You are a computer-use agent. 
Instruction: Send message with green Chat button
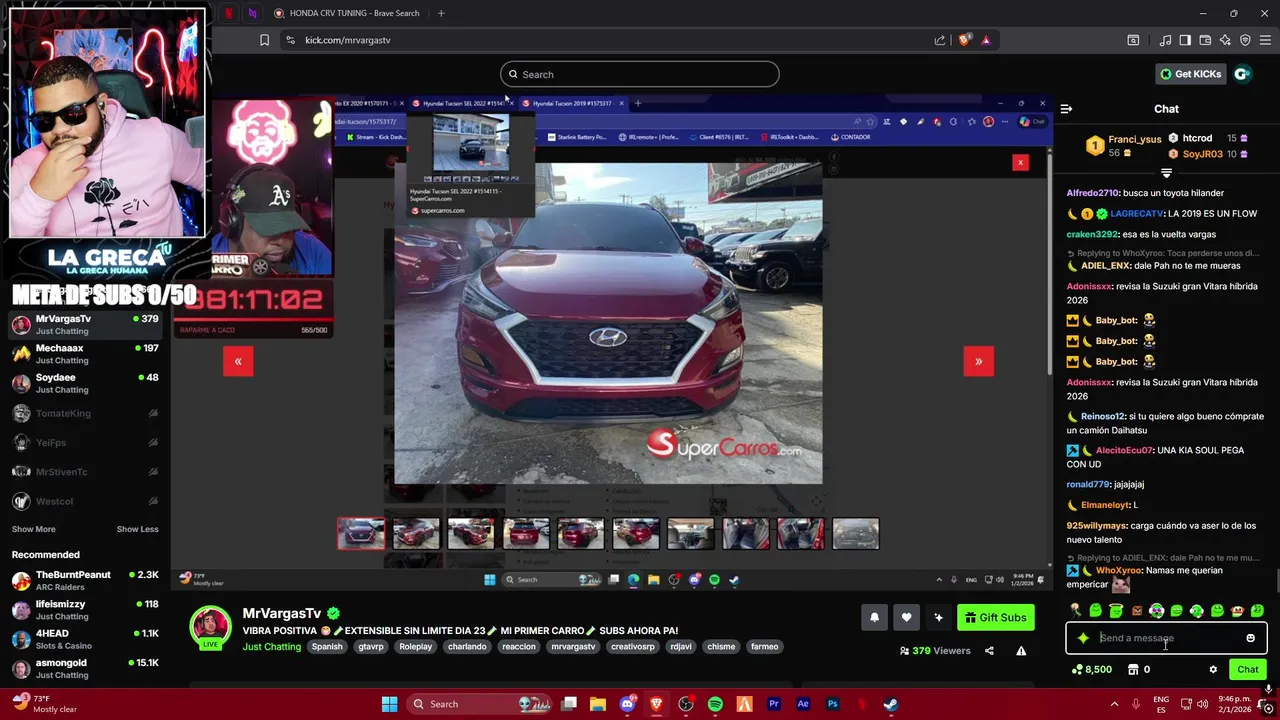pyautogui.click(x=1248, y=670)
